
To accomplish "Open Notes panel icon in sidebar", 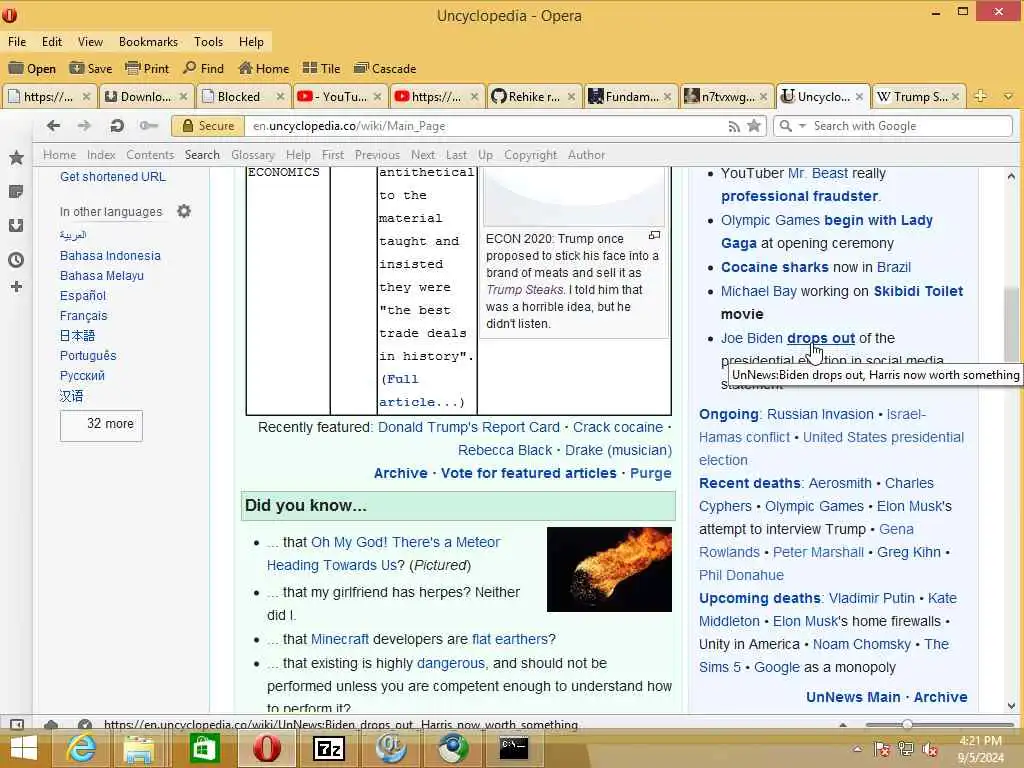I will (16, 191).
